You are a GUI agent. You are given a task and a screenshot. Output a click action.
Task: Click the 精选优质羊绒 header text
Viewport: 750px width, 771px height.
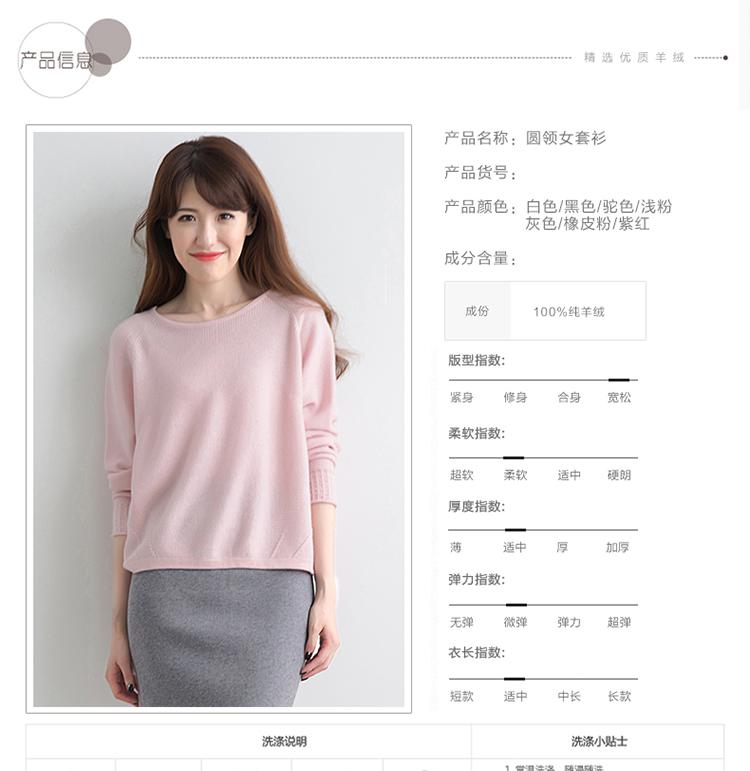(x=634, y=58)
